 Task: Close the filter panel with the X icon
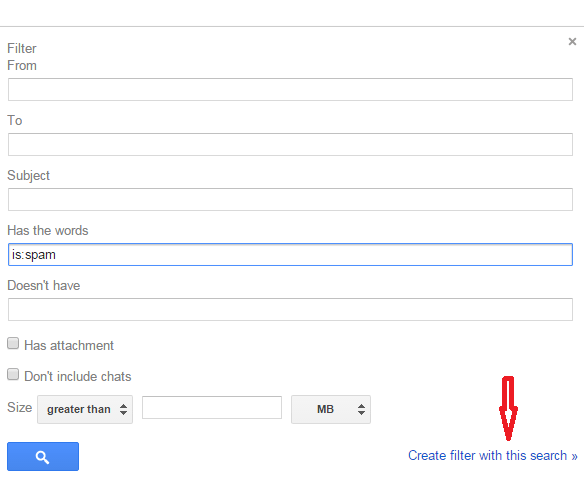(x=572, y=41)
